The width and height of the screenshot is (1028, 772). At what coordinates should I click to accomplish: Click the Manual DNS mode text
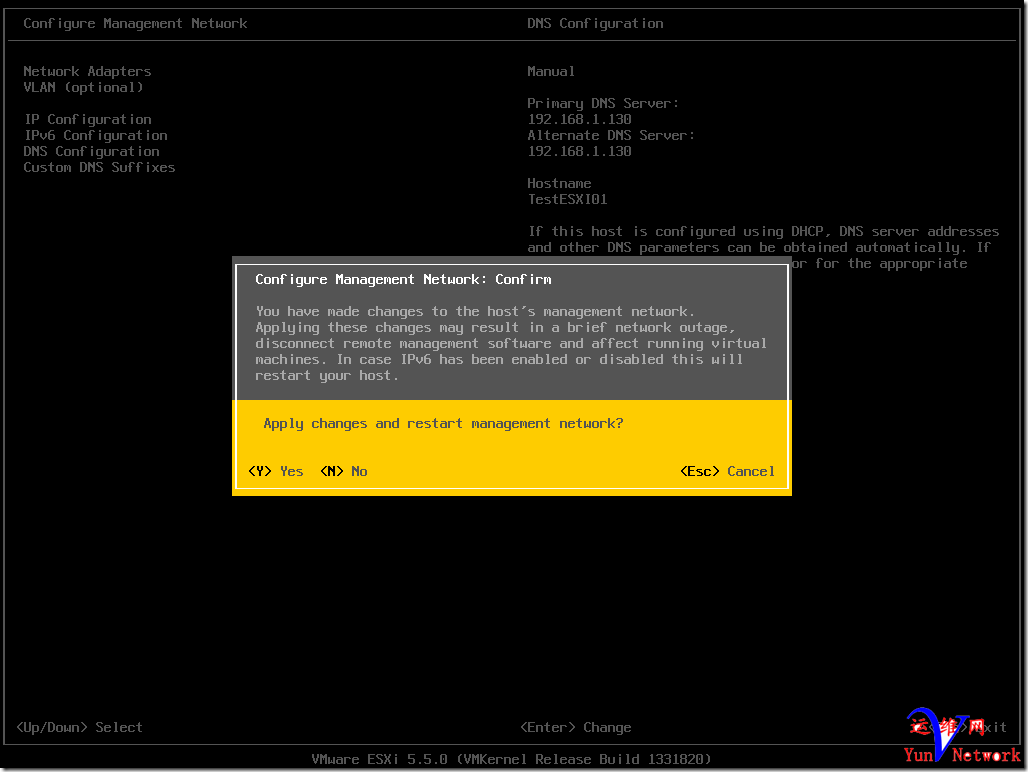[551, 71]
